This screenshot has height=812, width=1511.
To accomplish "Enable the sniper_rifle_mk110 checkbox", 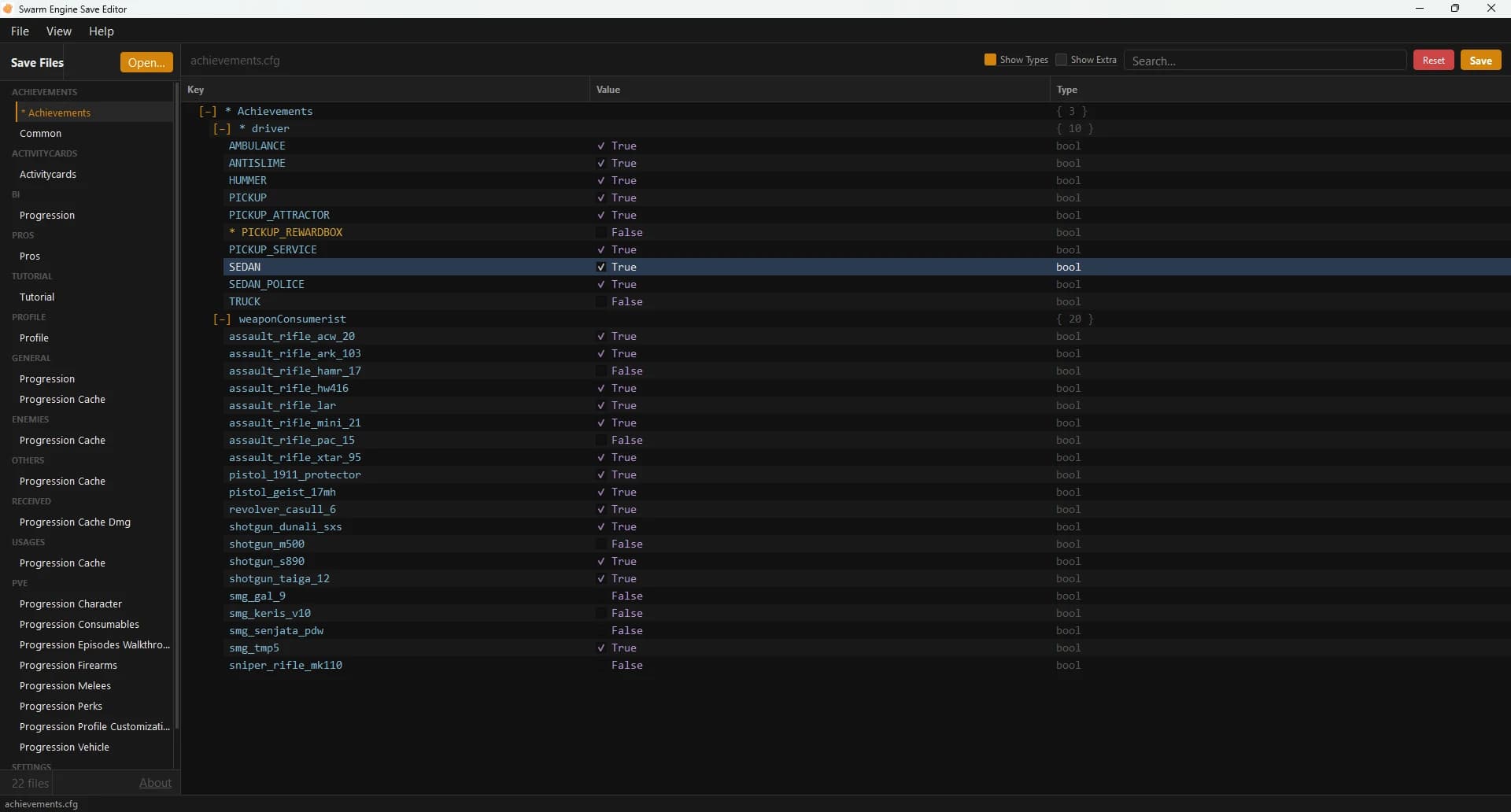I will click(x=600, y=665).
